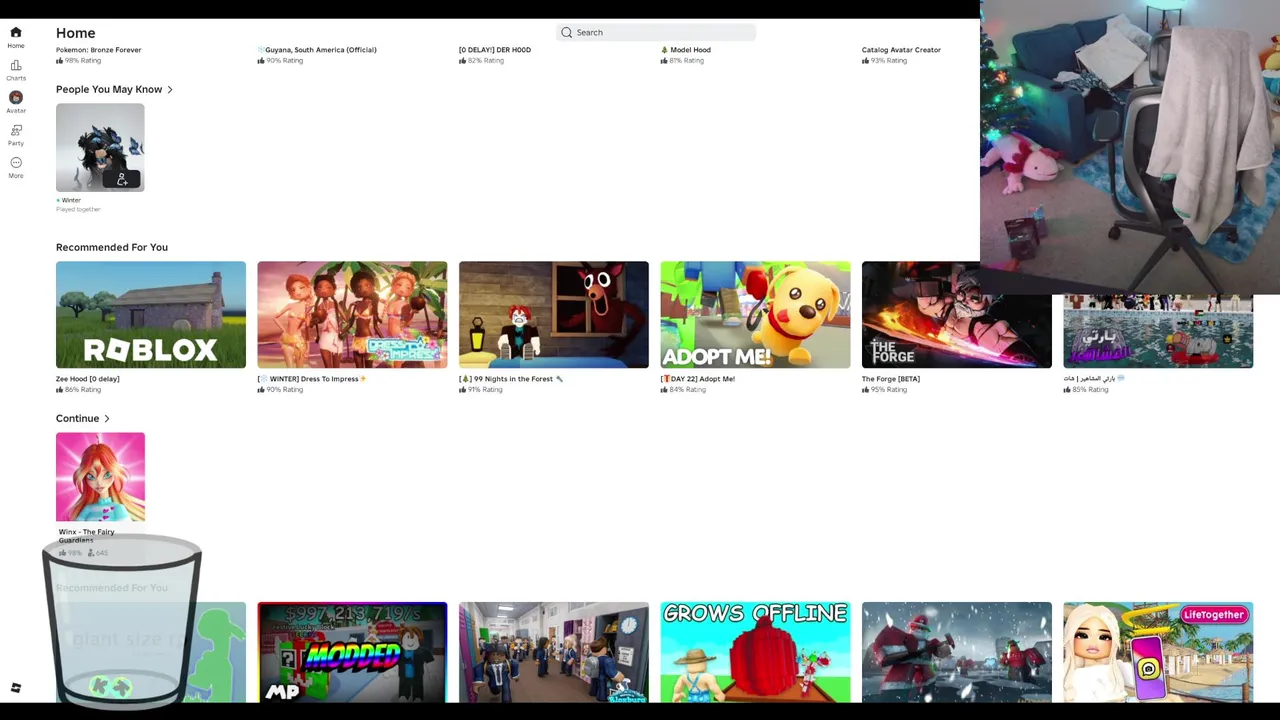Click the Pokemon: Bronze Forever title
This screenshot has width=1280, height=720.
[x=98, y=50]
